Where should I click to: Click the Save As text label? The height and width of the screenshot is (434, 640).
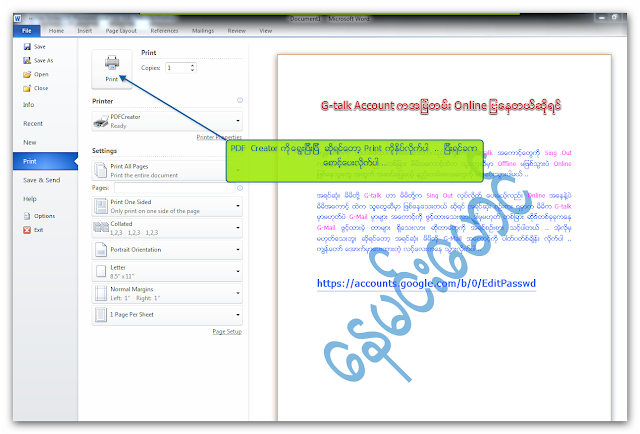44,60
